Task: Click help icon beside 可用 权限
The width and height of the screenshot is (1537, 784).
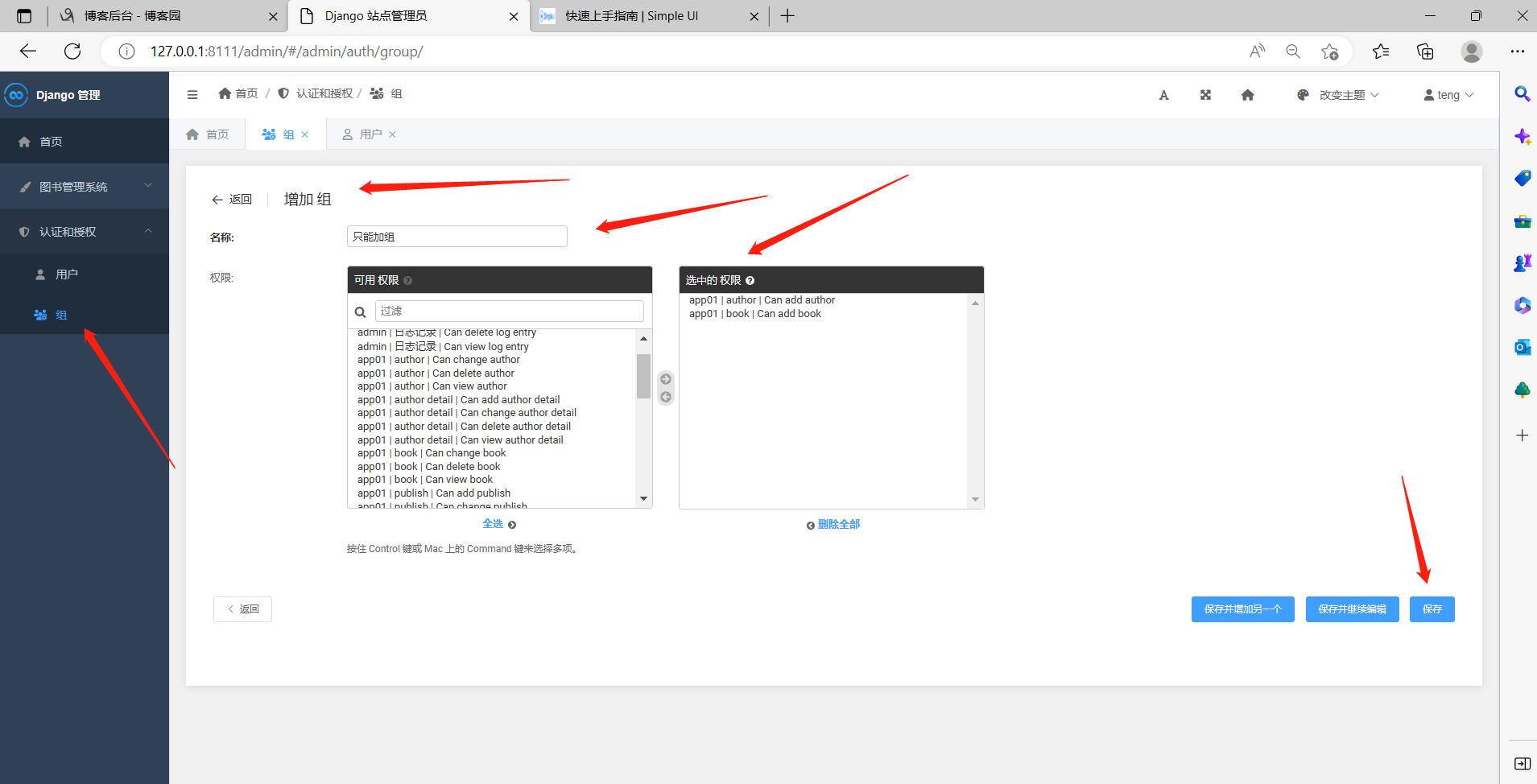Action: click(407, 280)
